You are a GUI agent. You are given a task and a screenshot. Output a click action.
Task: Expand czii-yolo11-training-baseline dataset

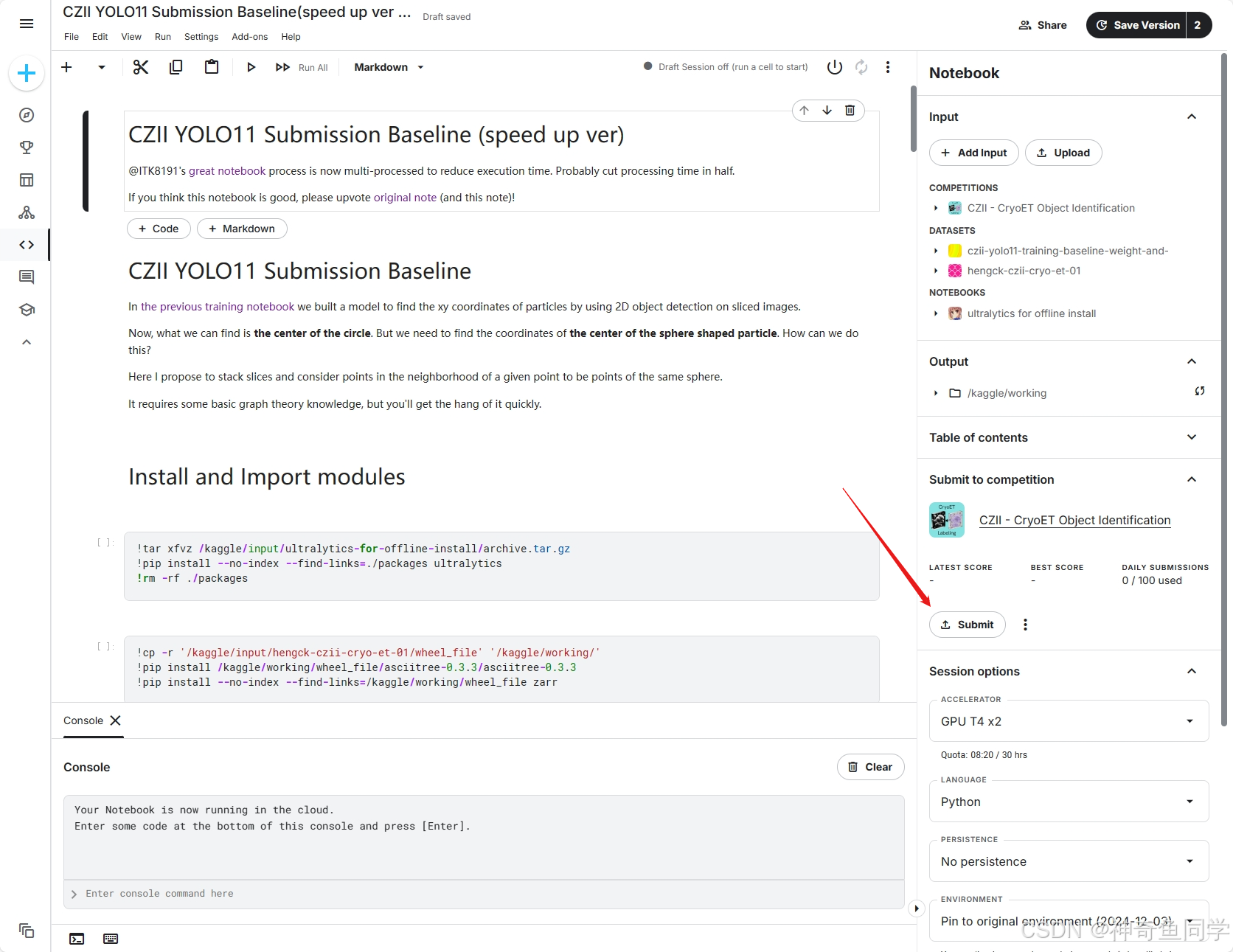[936, 251]
